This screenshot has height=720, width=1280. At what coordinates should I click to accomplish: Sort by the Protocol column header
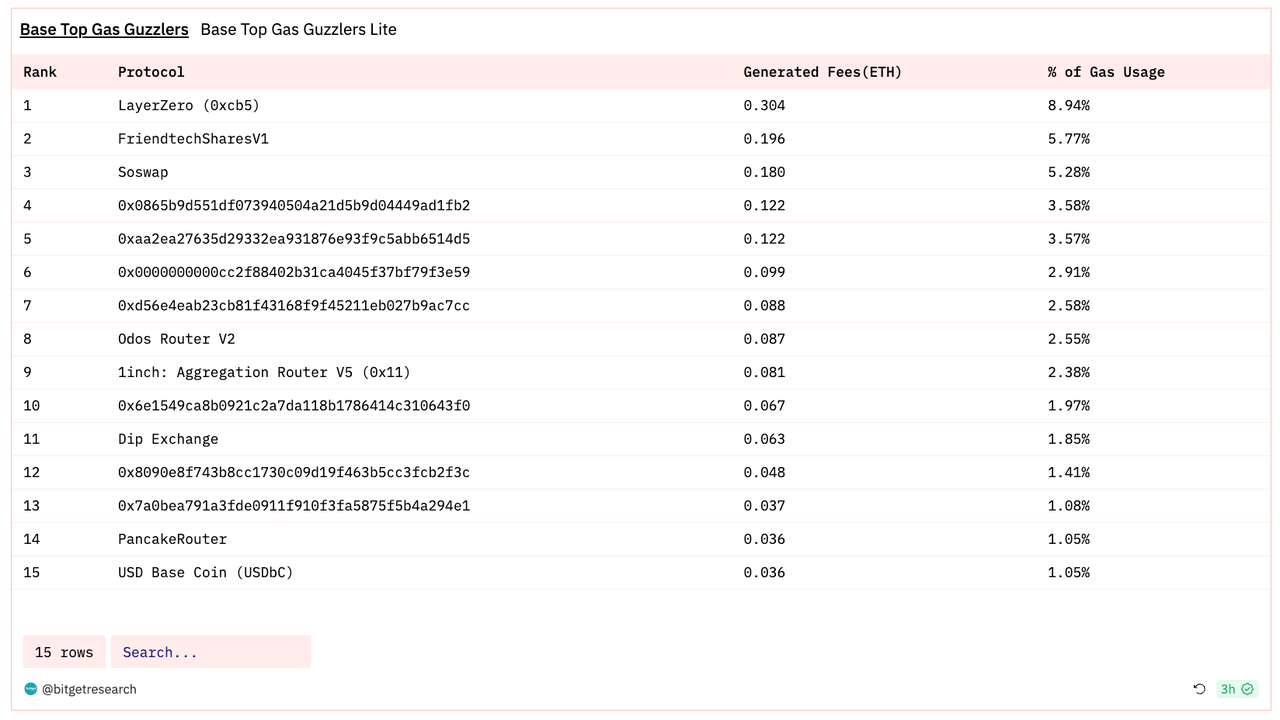pos(151,72)
